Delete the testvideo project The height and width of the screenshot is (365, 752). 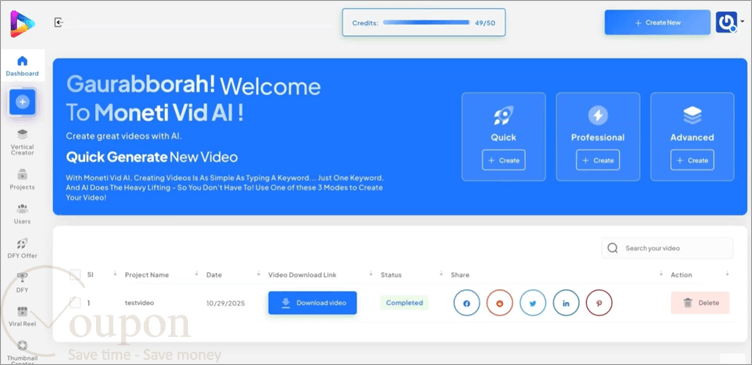click(700, 303)
